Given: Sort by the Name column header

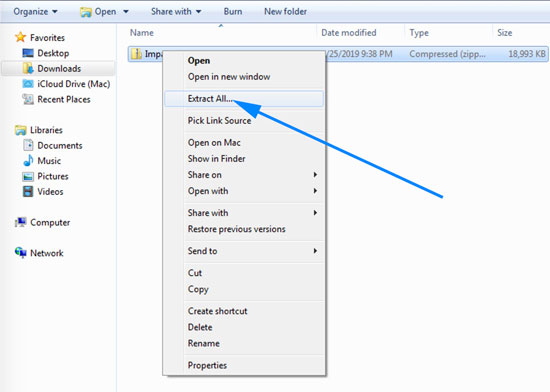Looking at the screenshot, I should pos(221,33).
